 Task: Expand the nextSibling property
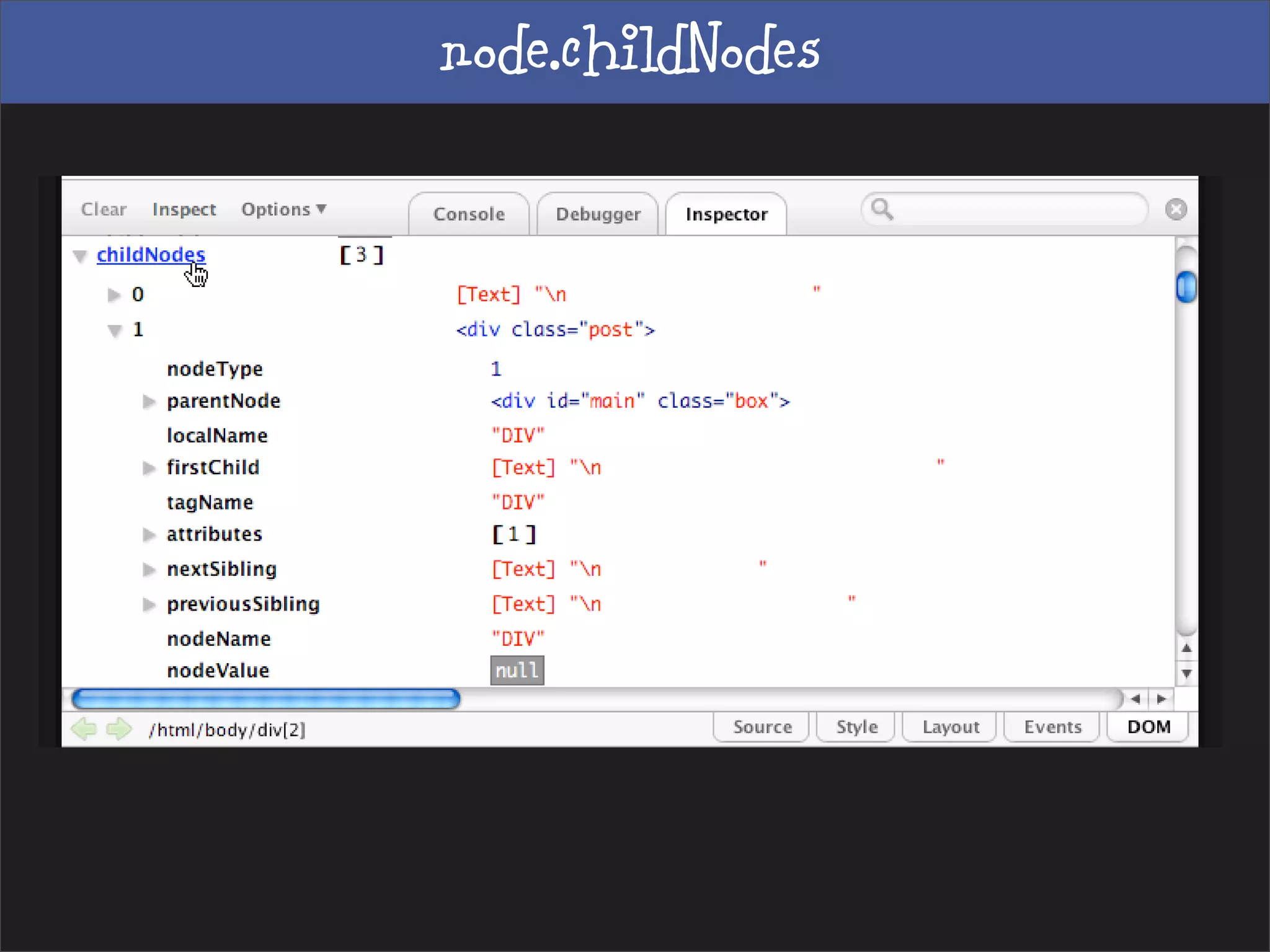point(149,569)
